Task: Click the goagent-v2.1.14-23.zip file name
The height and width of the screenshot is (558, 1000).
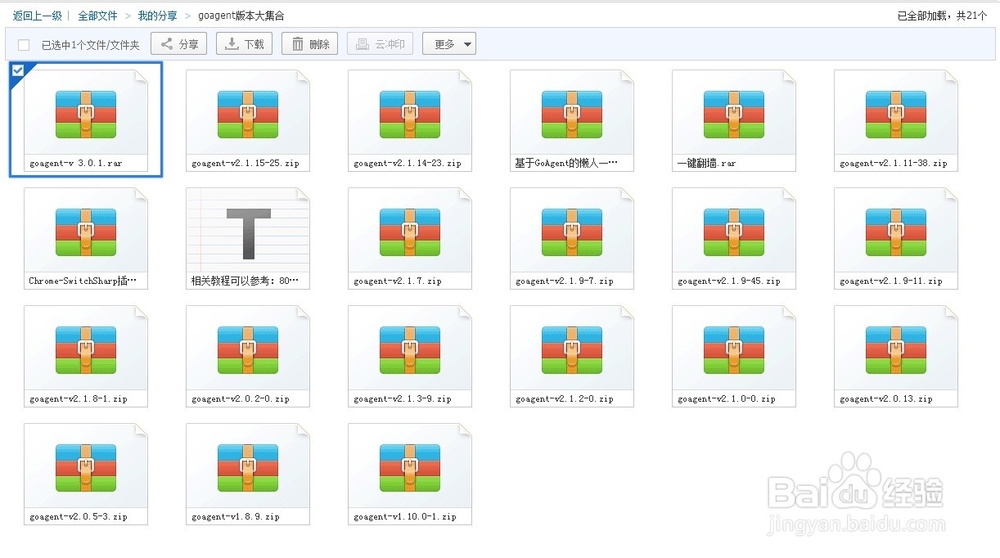Action: [408, 163]
